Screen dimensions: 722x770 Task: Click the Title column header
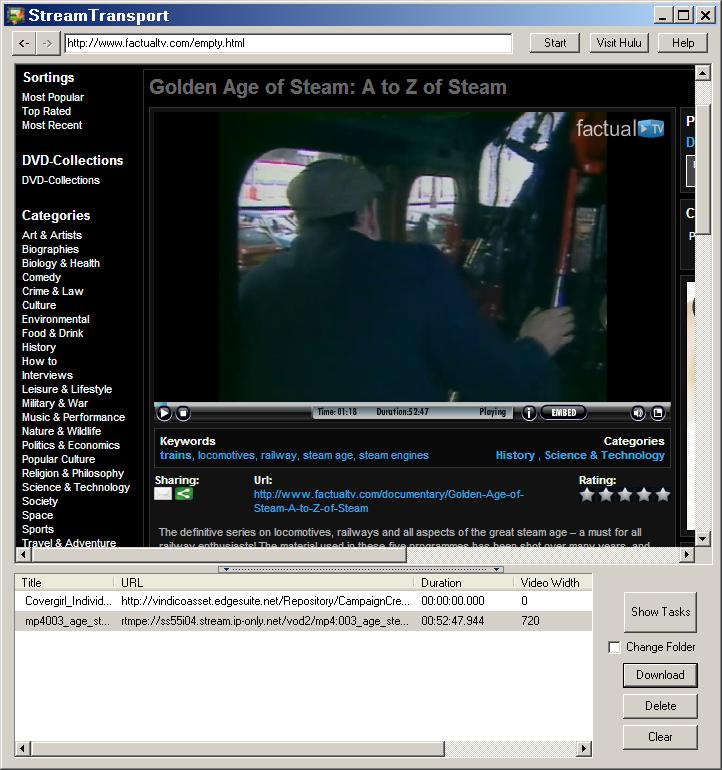tap(64, 583)
